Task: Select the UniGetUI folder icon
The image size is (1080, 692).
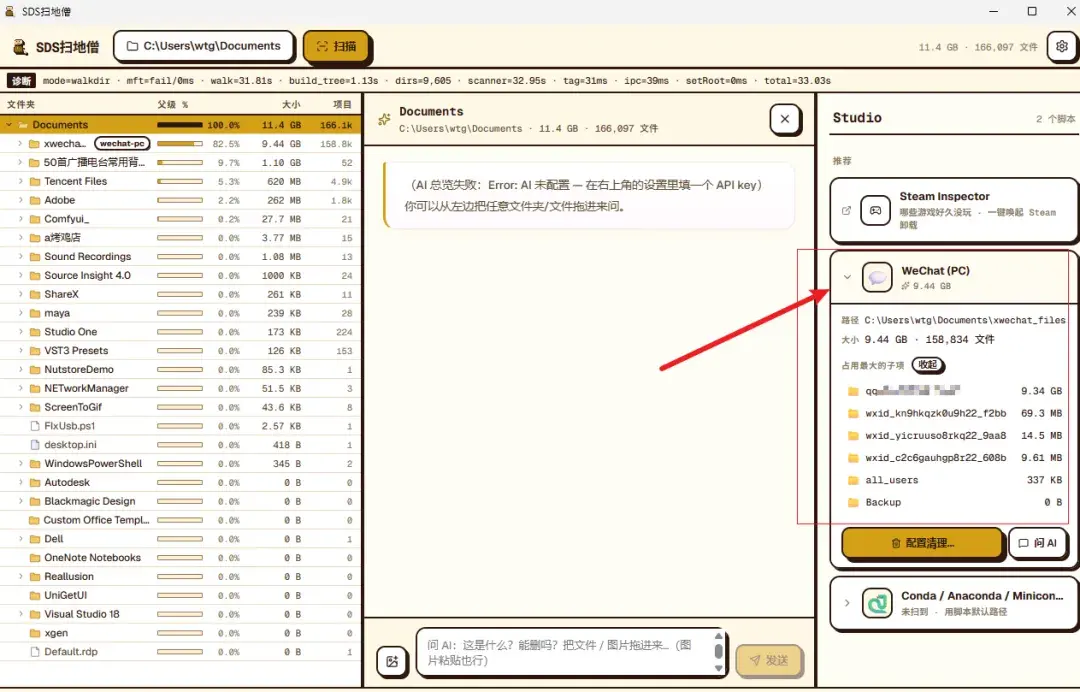Action: point(34,595)
